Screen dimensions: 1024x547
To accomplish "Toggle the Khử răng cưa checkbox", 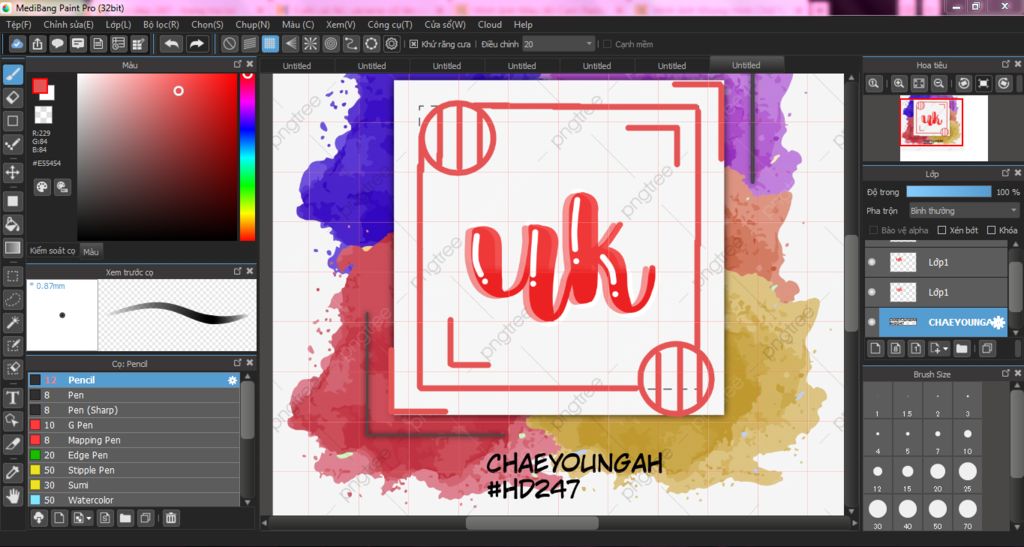I will (x=413, y=44).
